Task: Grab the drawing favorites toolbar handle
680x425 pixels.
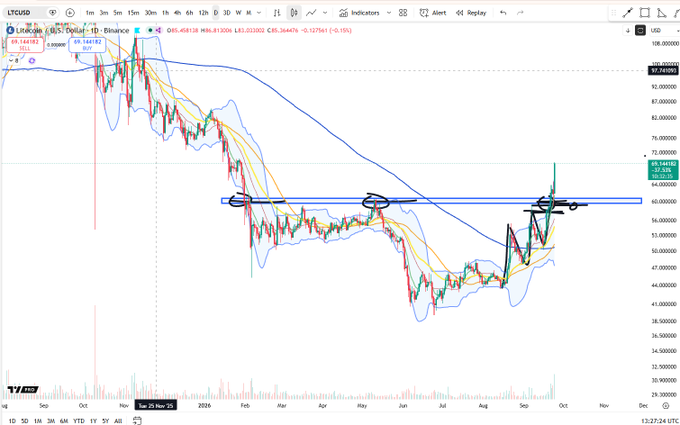Action: (613, 13)
